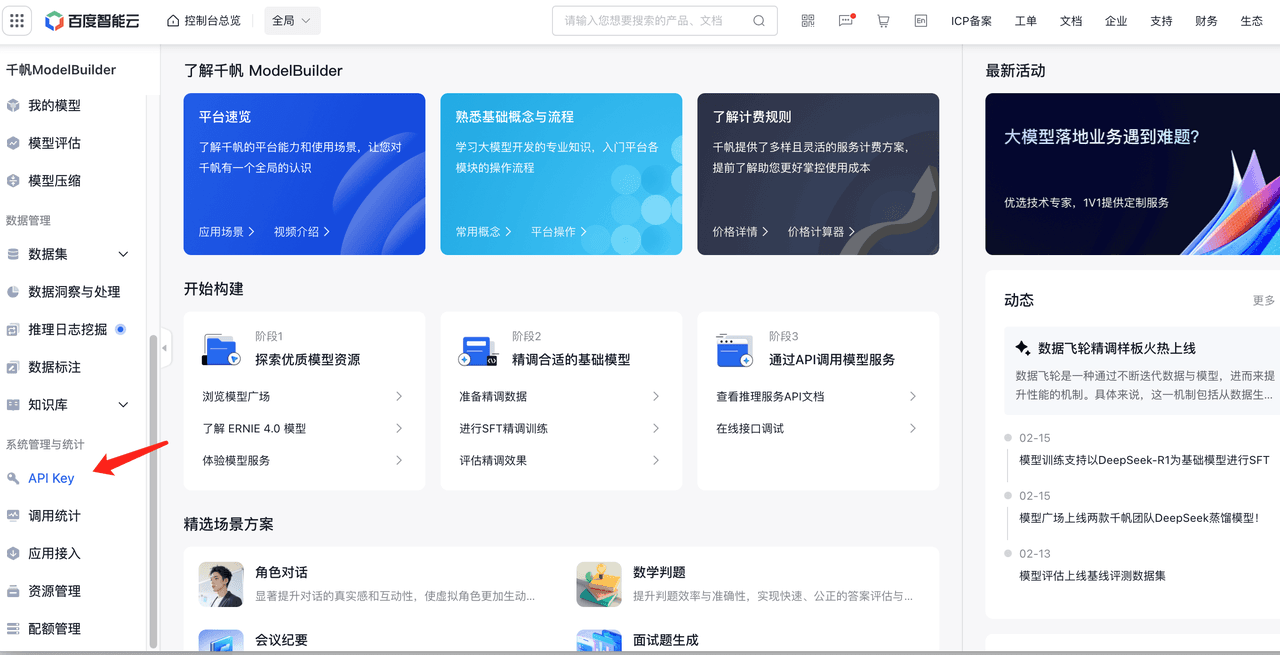Screen dimensions: 1280x655
Task: Click the search magnifier icon
Action: click(759, 20)
